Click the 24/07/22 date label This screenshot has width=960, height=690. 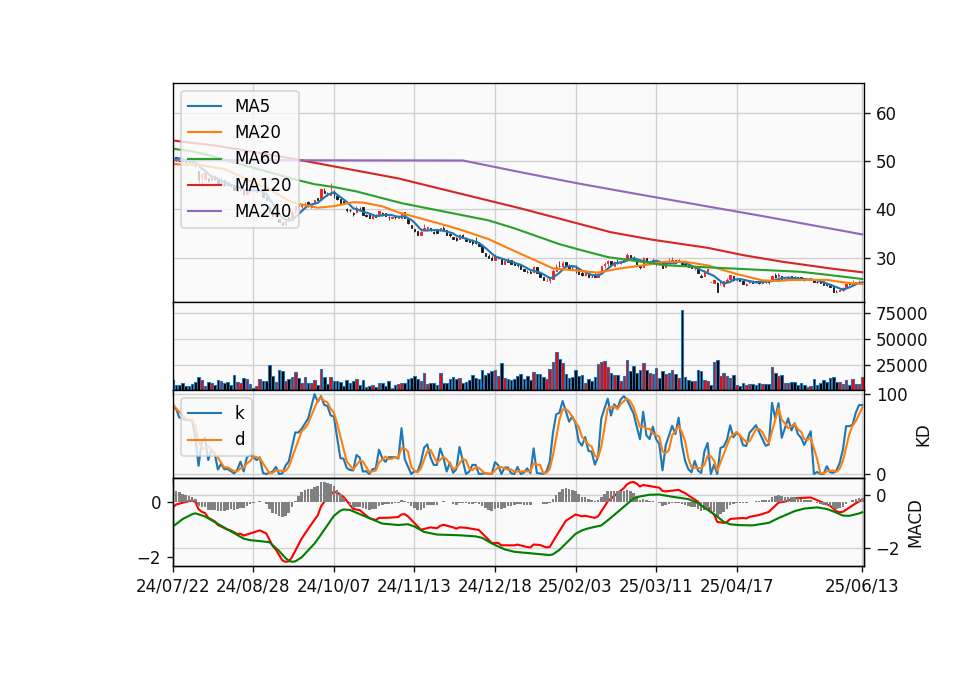point(173,586)
